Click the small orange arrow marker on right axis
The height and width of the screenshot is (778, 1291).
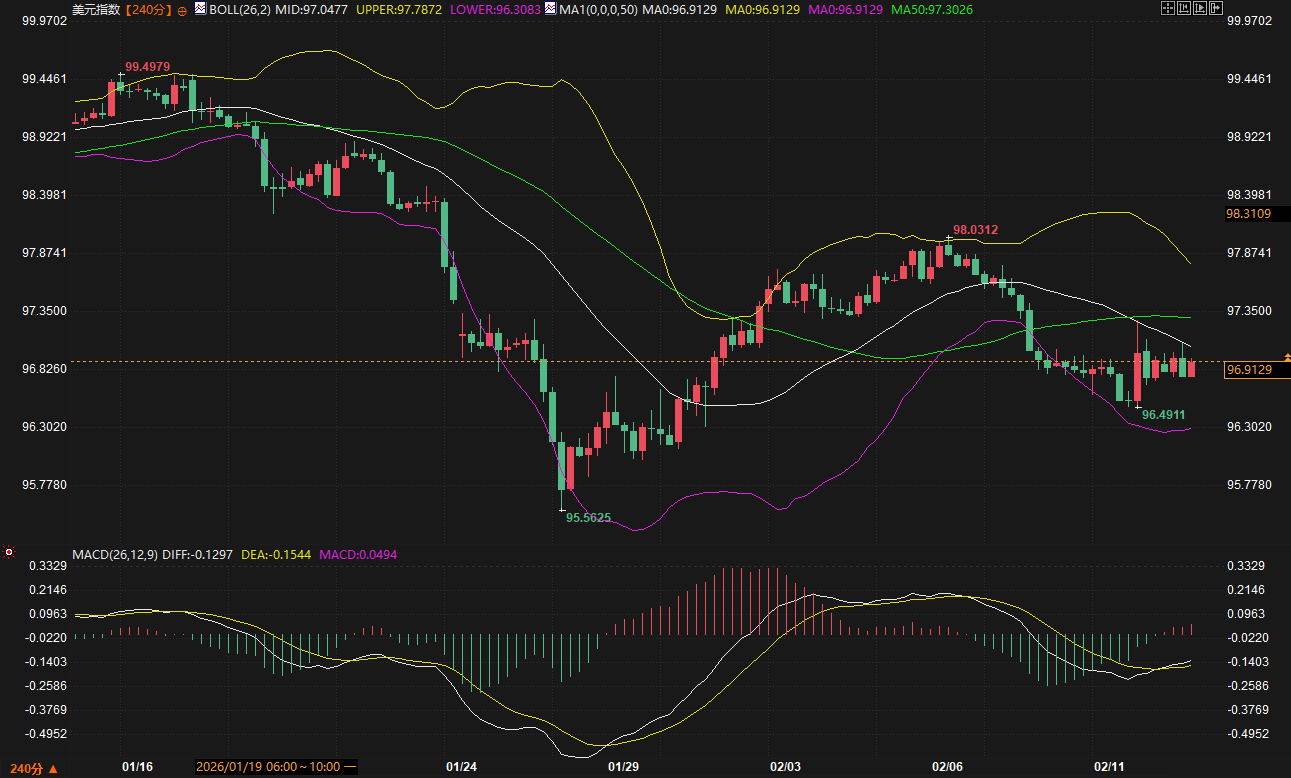pyautogui.click(x=1287, y=357)
